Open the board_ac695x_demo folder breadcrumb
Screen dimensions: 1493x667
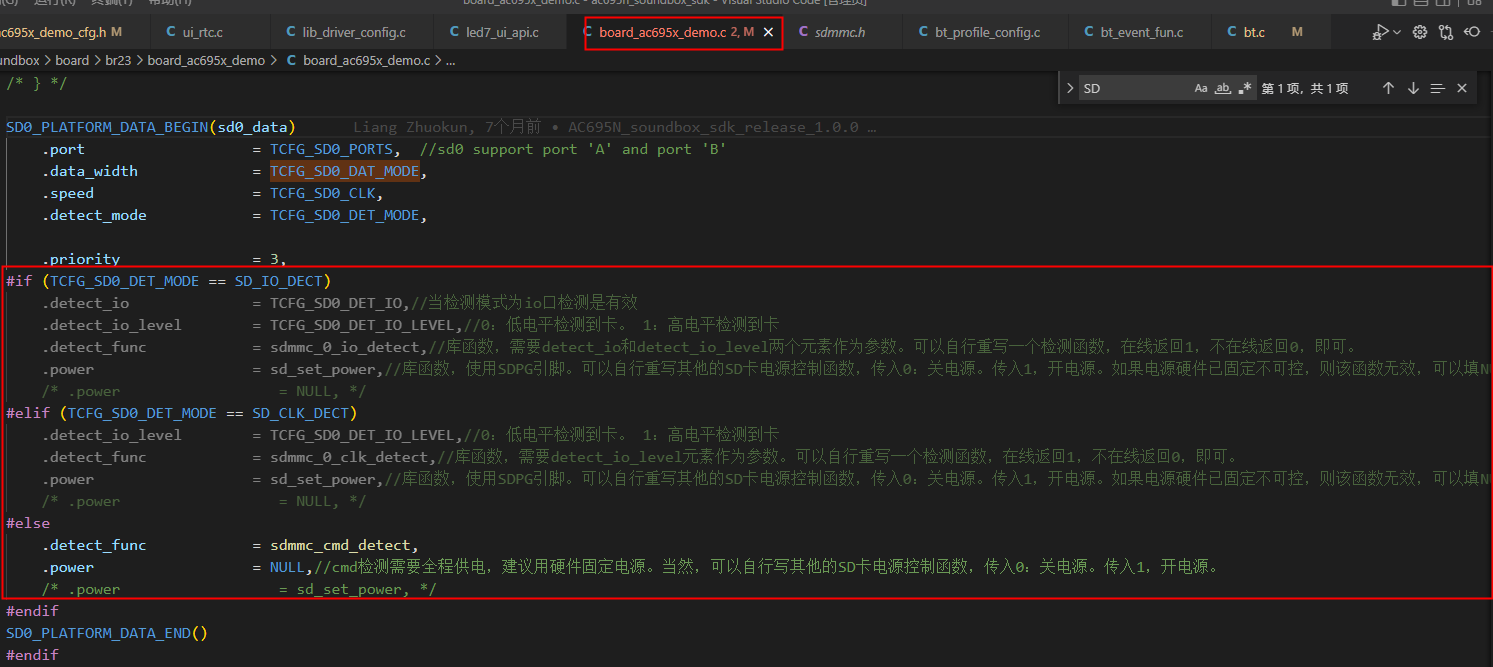[x=206, y=60]
